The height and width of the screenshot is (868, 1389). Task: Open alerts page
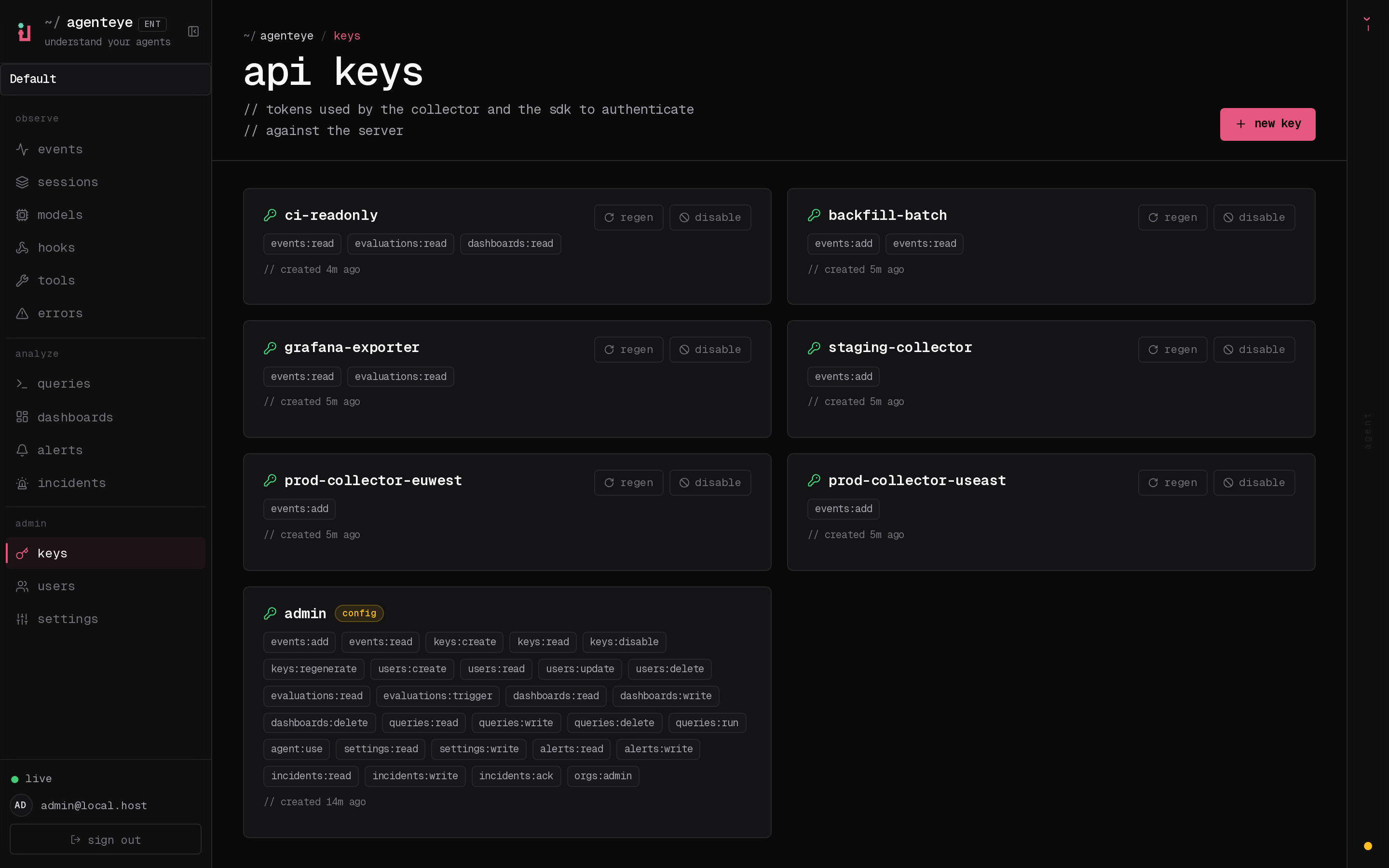106,450
